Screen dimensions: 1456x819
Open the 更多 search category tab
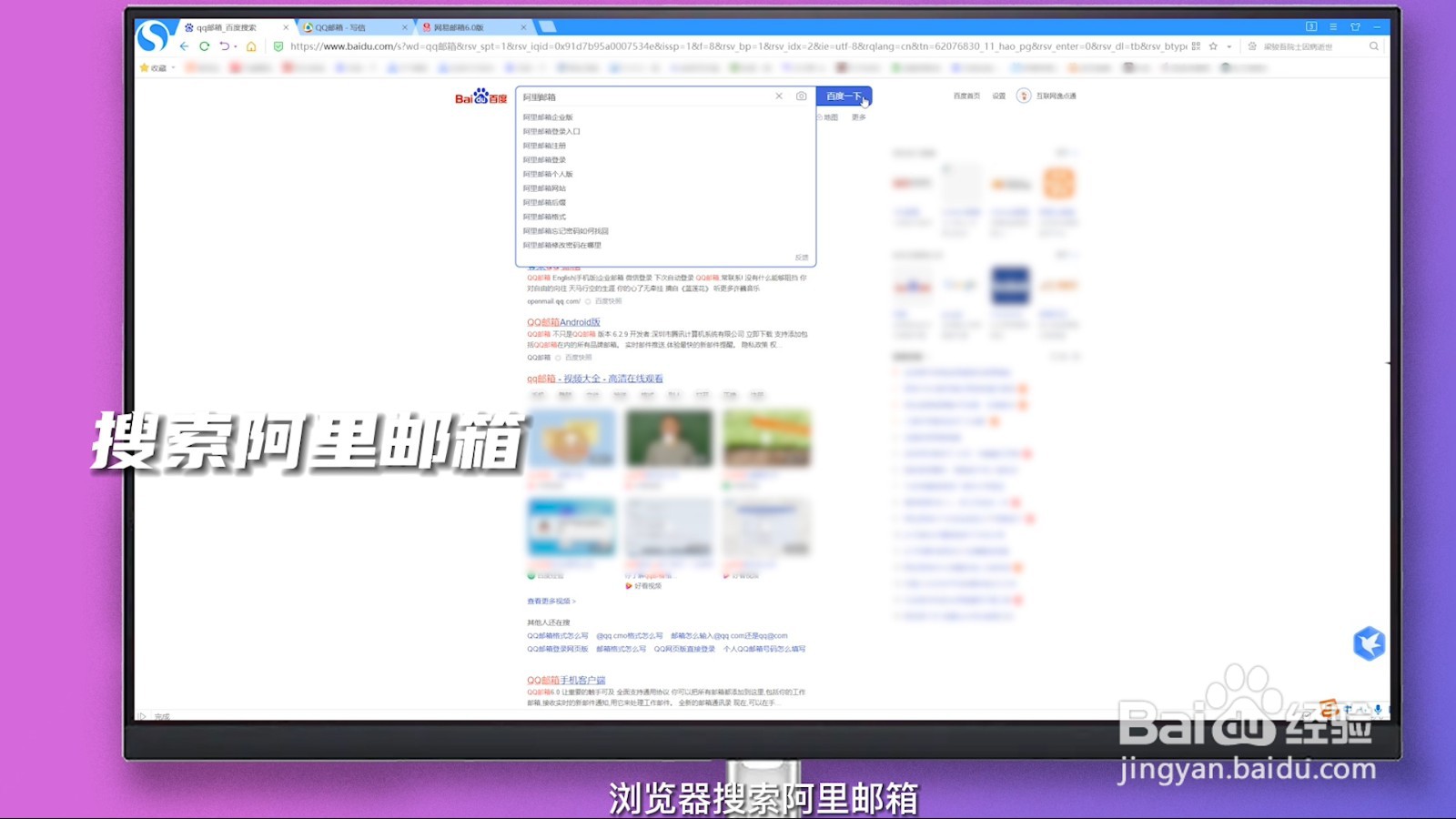[859, 117]
